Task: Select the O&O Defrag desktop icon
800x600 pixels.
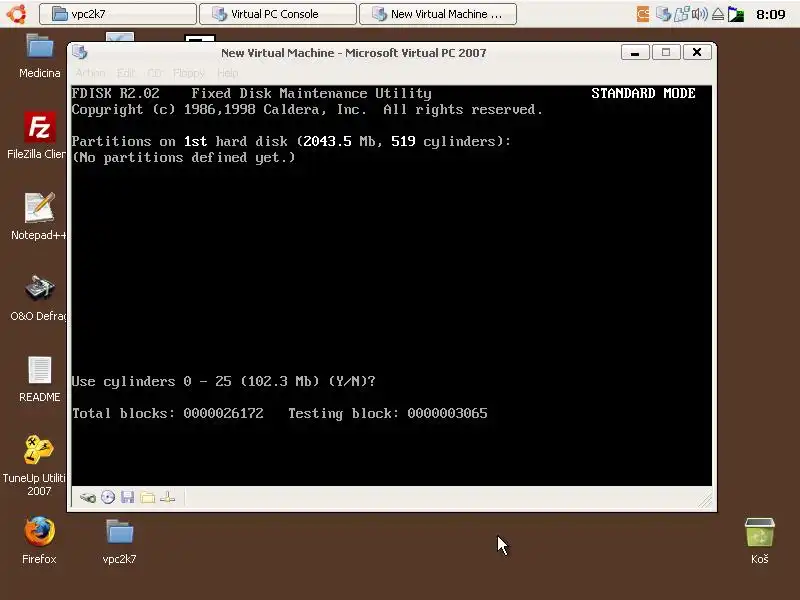Action: pyautogui.click(x=39, y=298)
